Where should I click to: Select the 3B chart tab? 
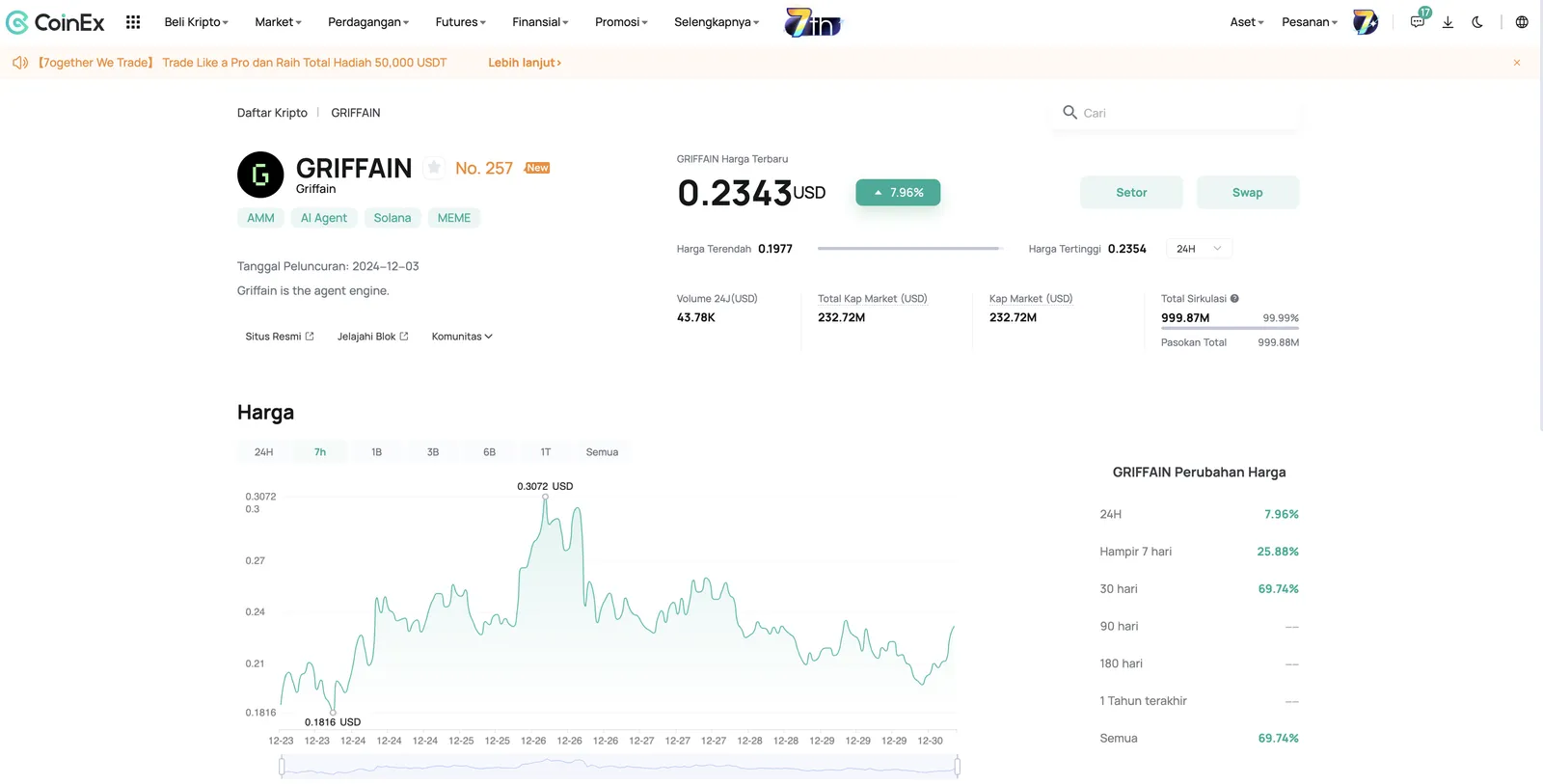[433, 452]
